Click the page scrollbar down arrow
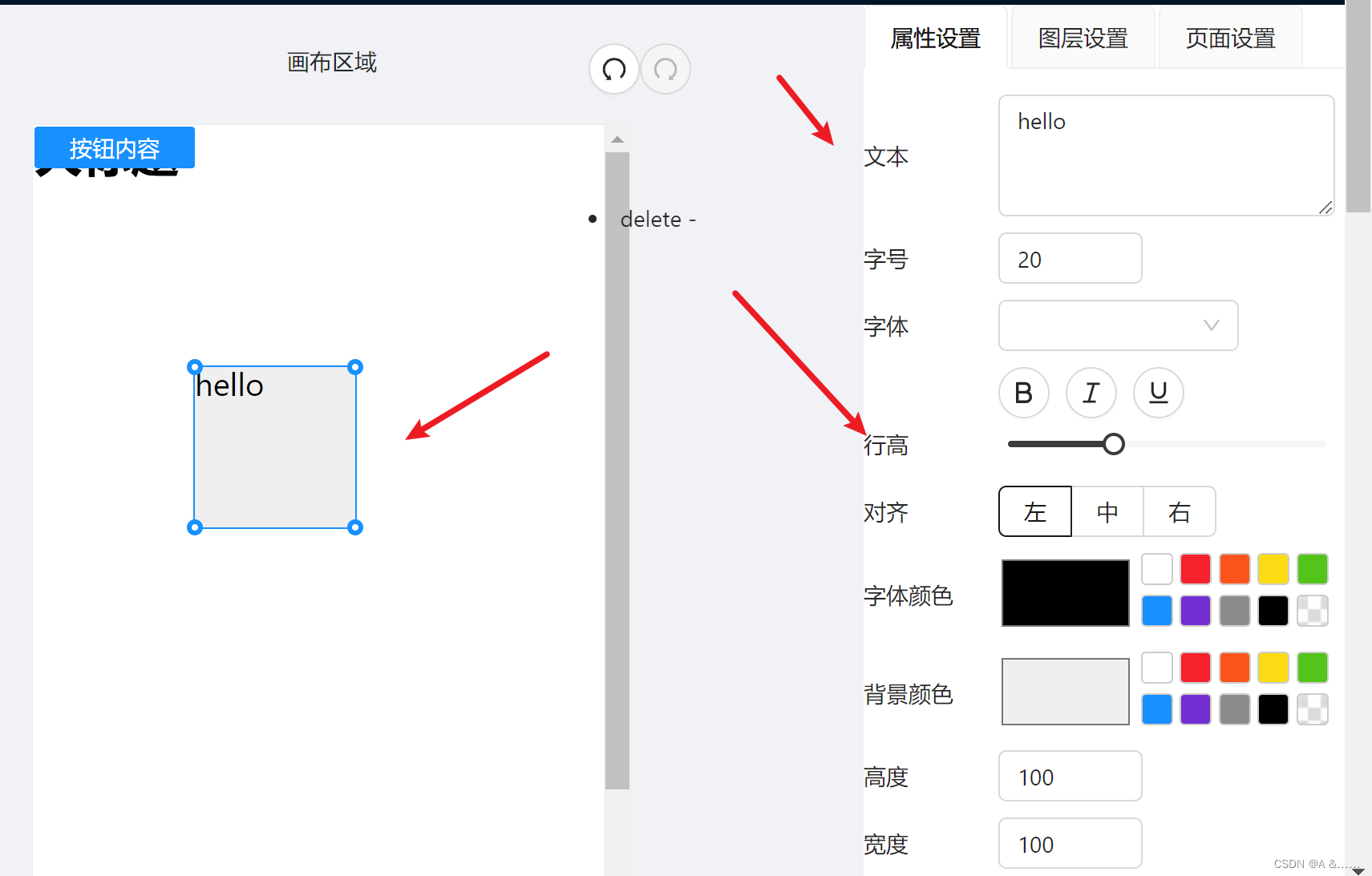The height and width of the screenshot is (876, 1372). (x=1358, y=871)
